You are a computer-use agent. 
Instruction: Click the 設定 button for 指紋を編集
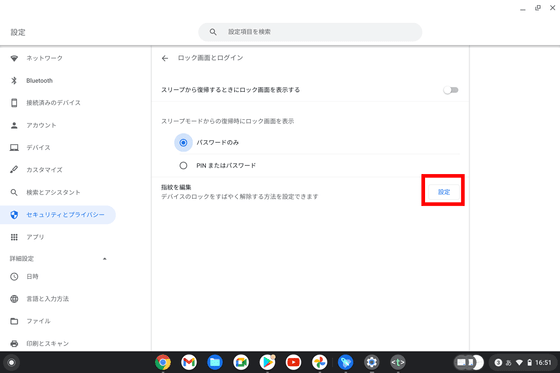pos(444,192)
